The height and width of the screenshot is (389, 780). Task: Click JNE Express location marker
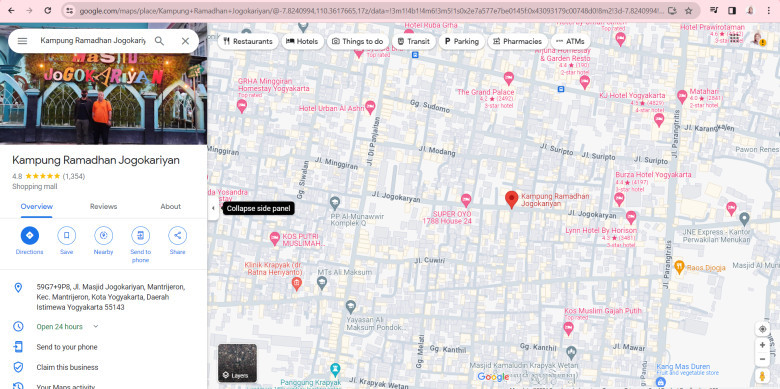coord(744,218)
